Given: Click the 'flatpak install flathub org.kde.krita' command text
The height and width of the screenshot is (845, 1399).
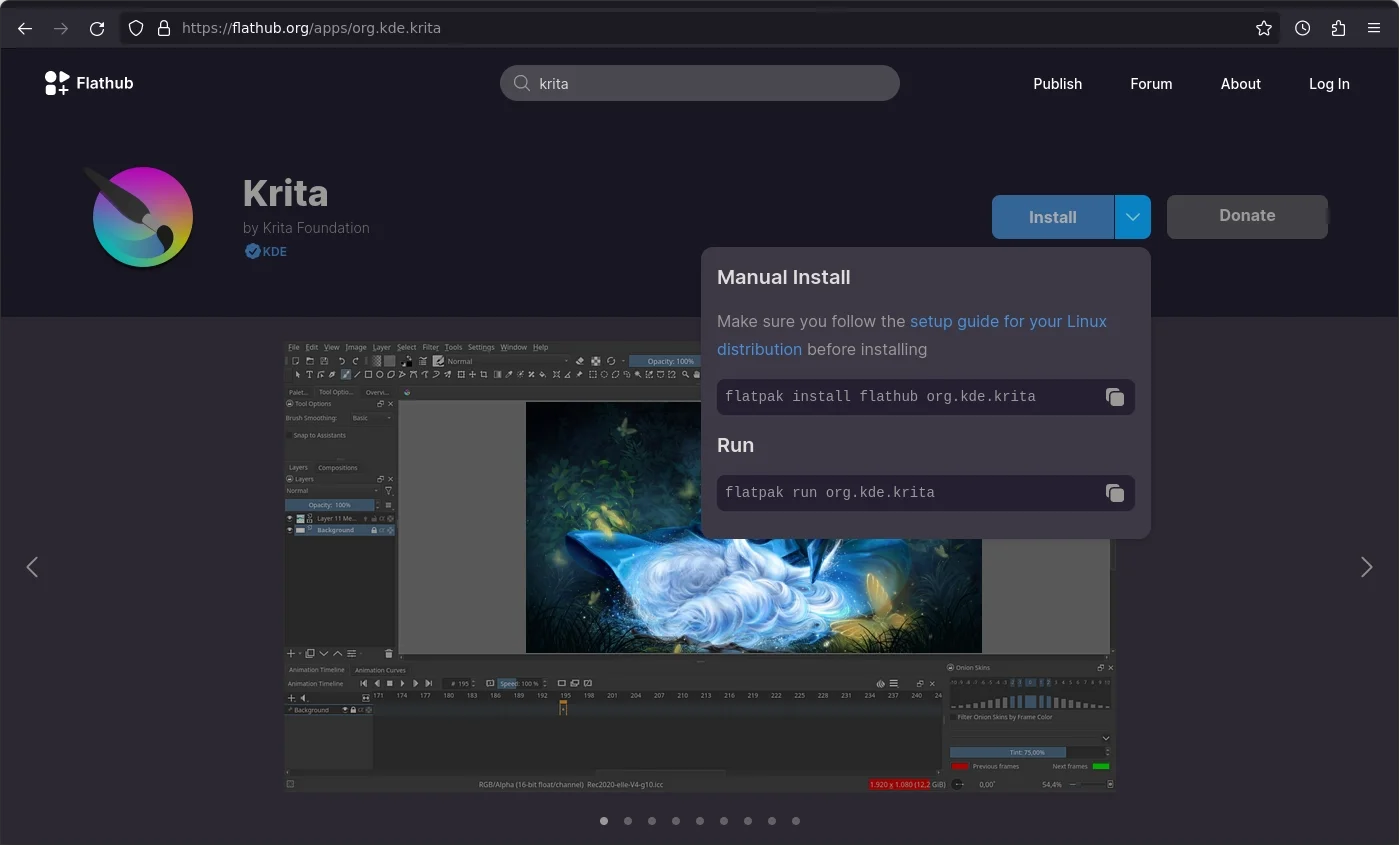Looking at the screenshot, I should [880, 397].
